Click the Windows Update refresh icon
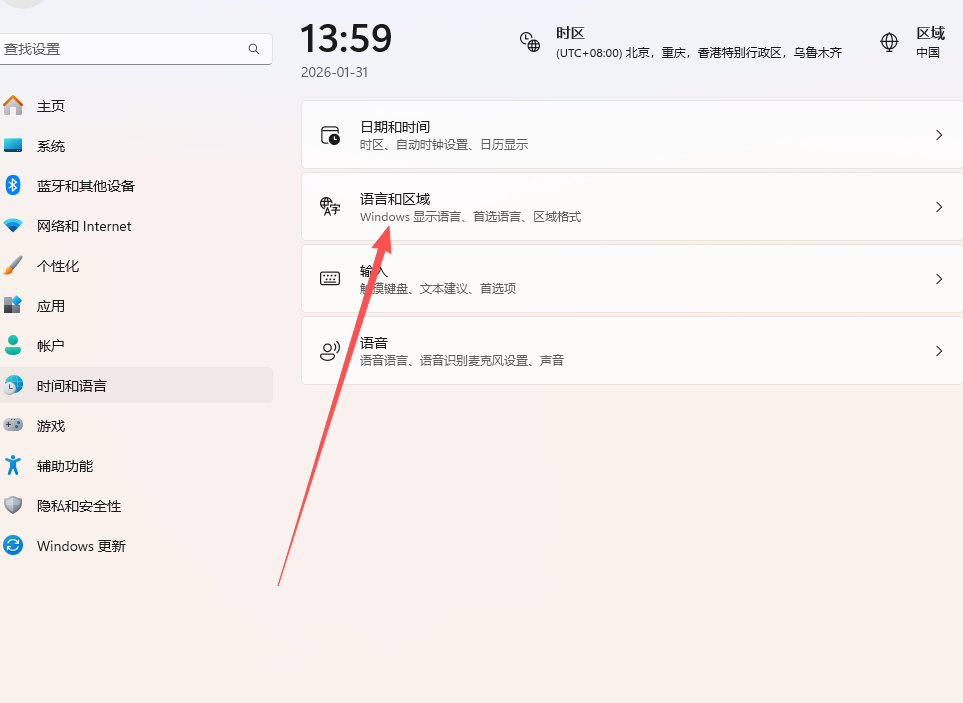 coord(13,545)
